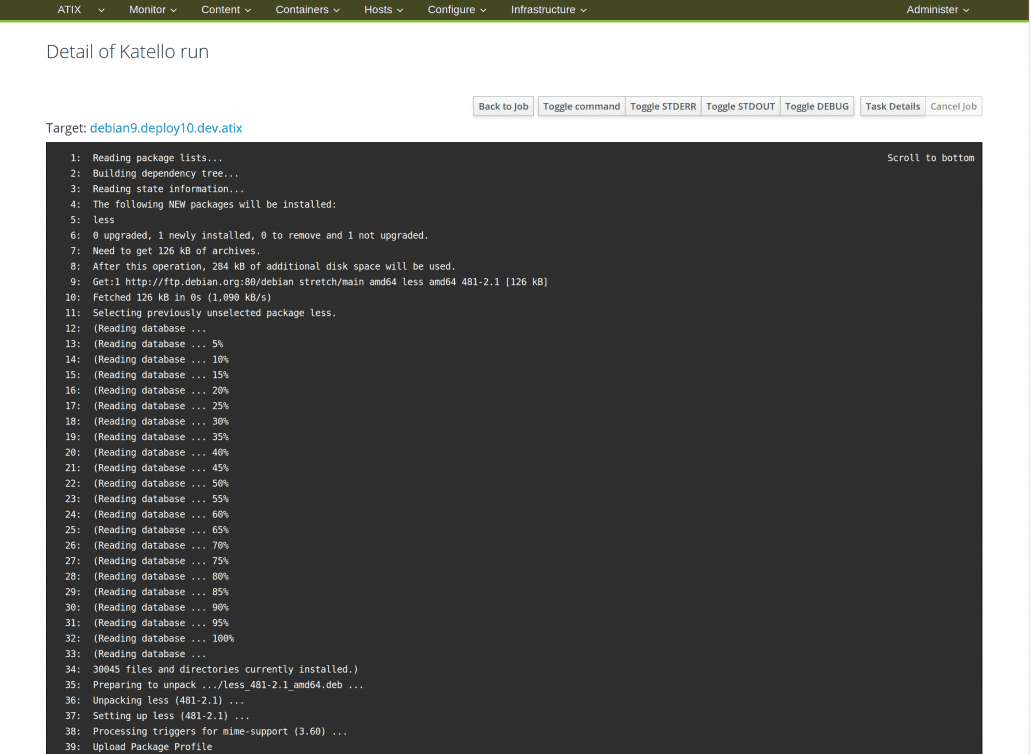The width and height of the screenshot is (1030, 754).
Task: Open host debian9.deploy10.dev.atix
Action: [166, 128]
